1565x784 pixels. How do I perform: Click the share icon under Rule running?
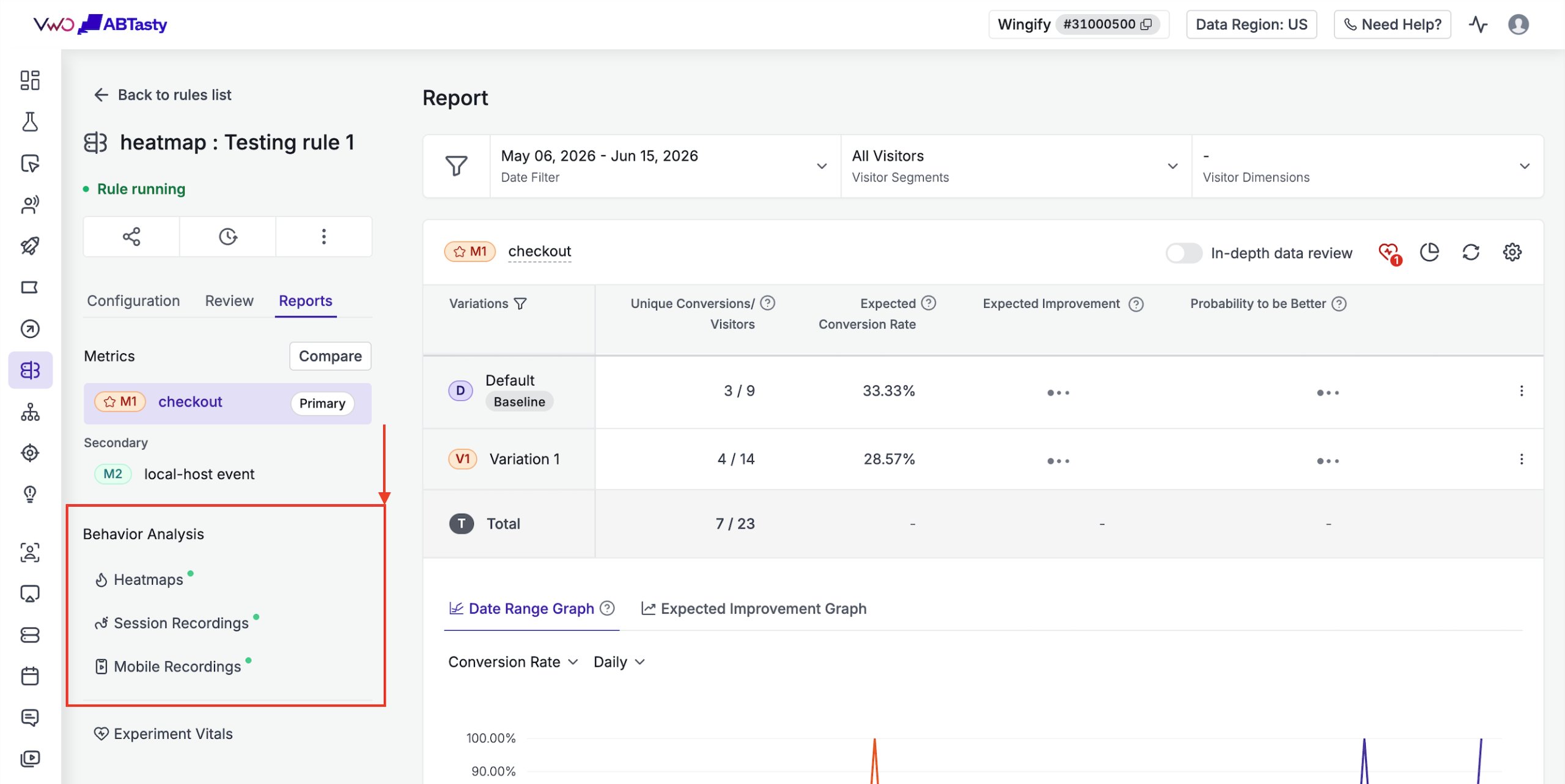[131, 236]
